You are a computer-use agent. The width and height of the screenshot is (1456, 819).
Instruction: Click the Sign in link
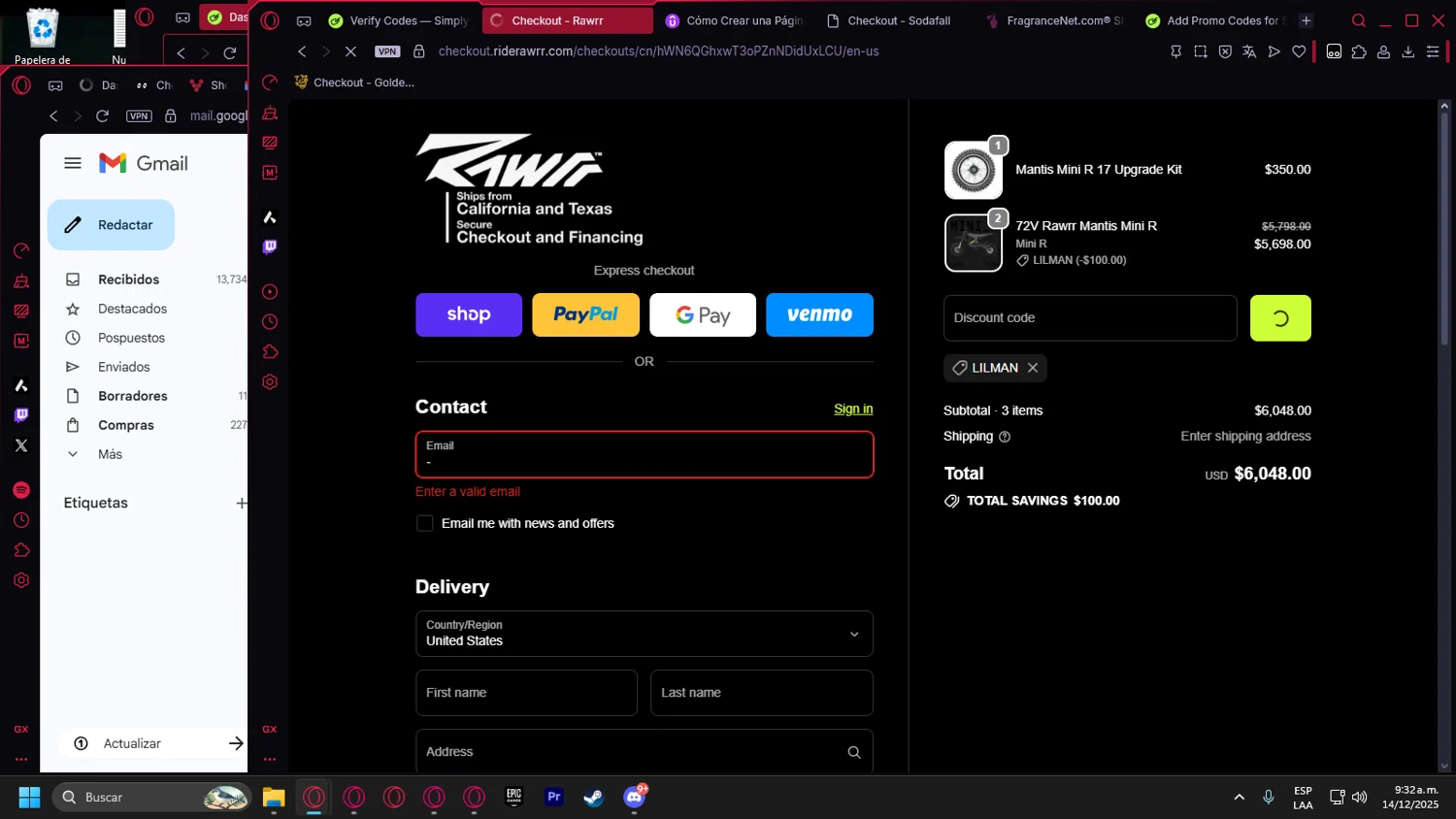[x=853, y=409]
